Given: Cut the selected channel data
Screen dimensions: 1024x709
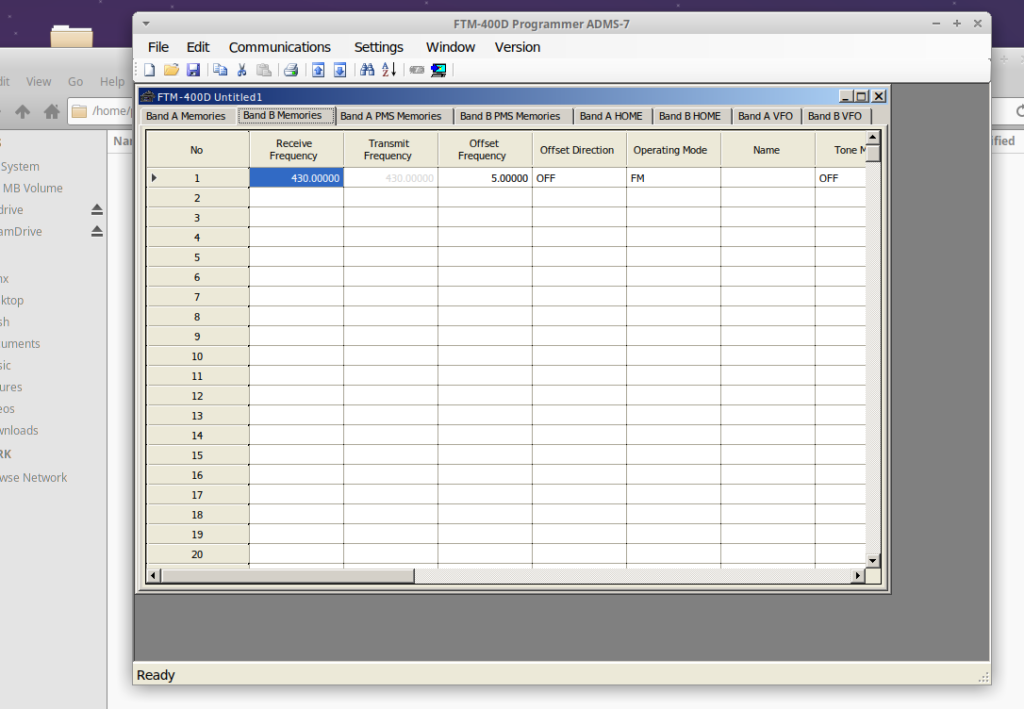Looking at the screenshot, I should coord(242,69).
